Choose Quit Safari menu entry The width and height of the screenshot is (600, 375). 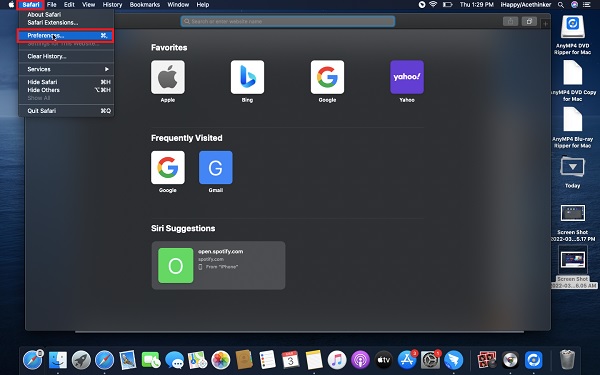[66, 111]
